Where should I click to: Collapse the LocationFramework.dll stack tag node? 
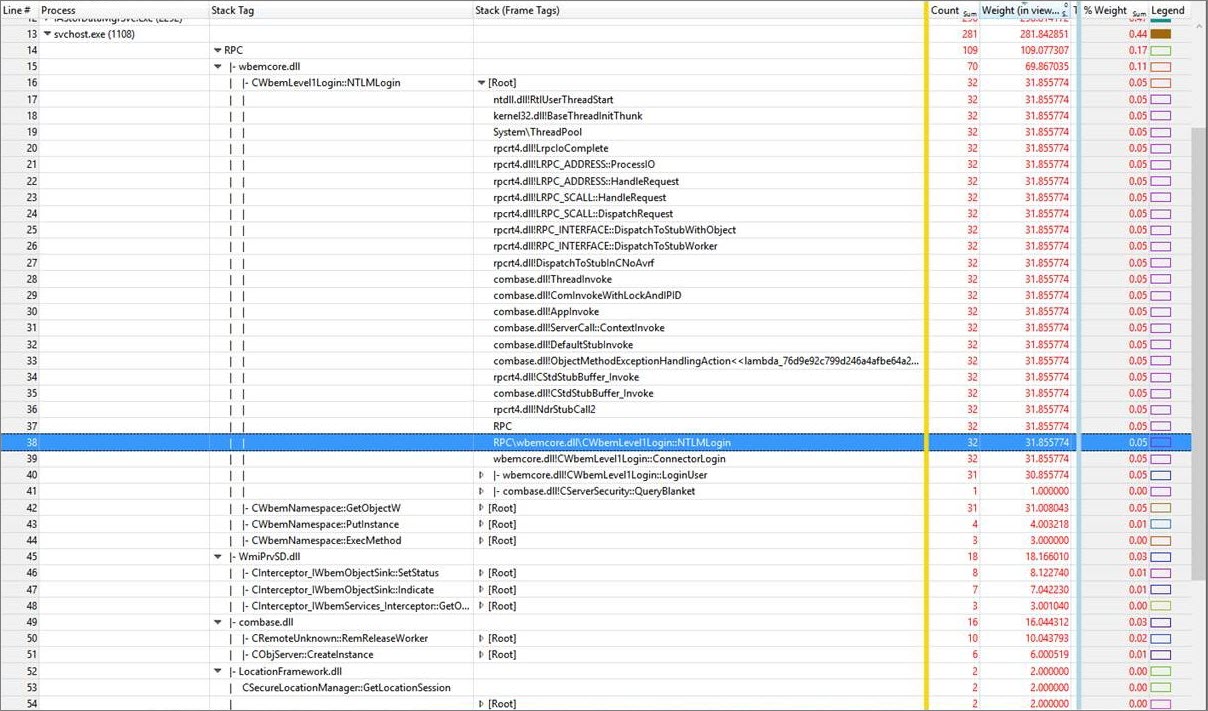(x=218, y=671)
